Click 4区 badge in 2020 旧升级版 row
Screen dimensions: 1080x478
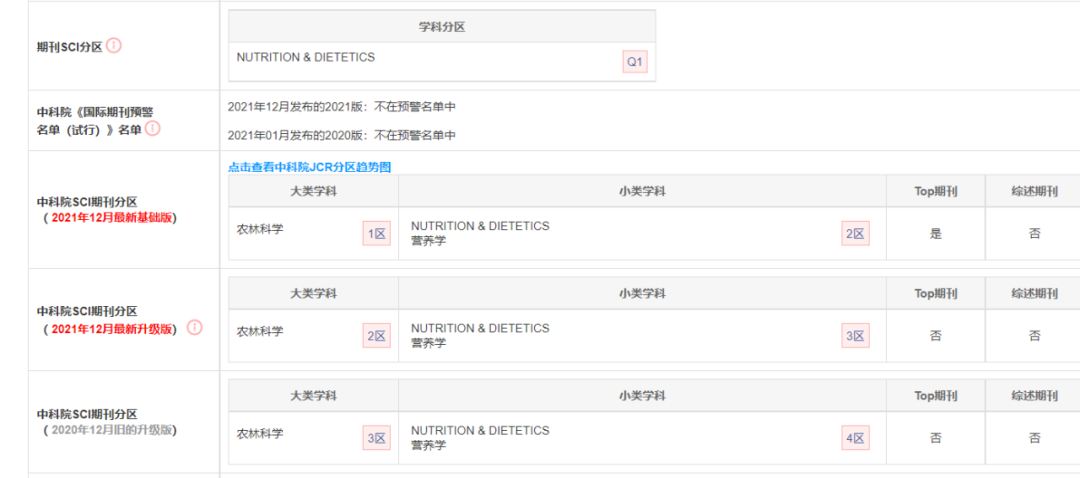[855, 438]
